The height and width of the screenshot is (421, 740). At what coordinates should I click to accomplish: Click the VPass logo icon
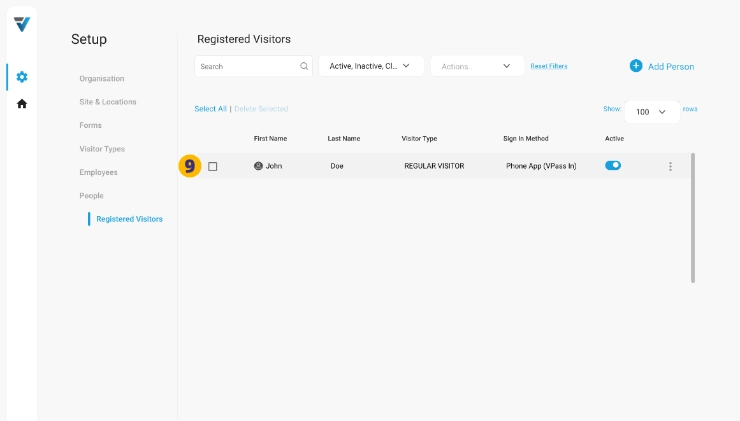tap(21, 24)
